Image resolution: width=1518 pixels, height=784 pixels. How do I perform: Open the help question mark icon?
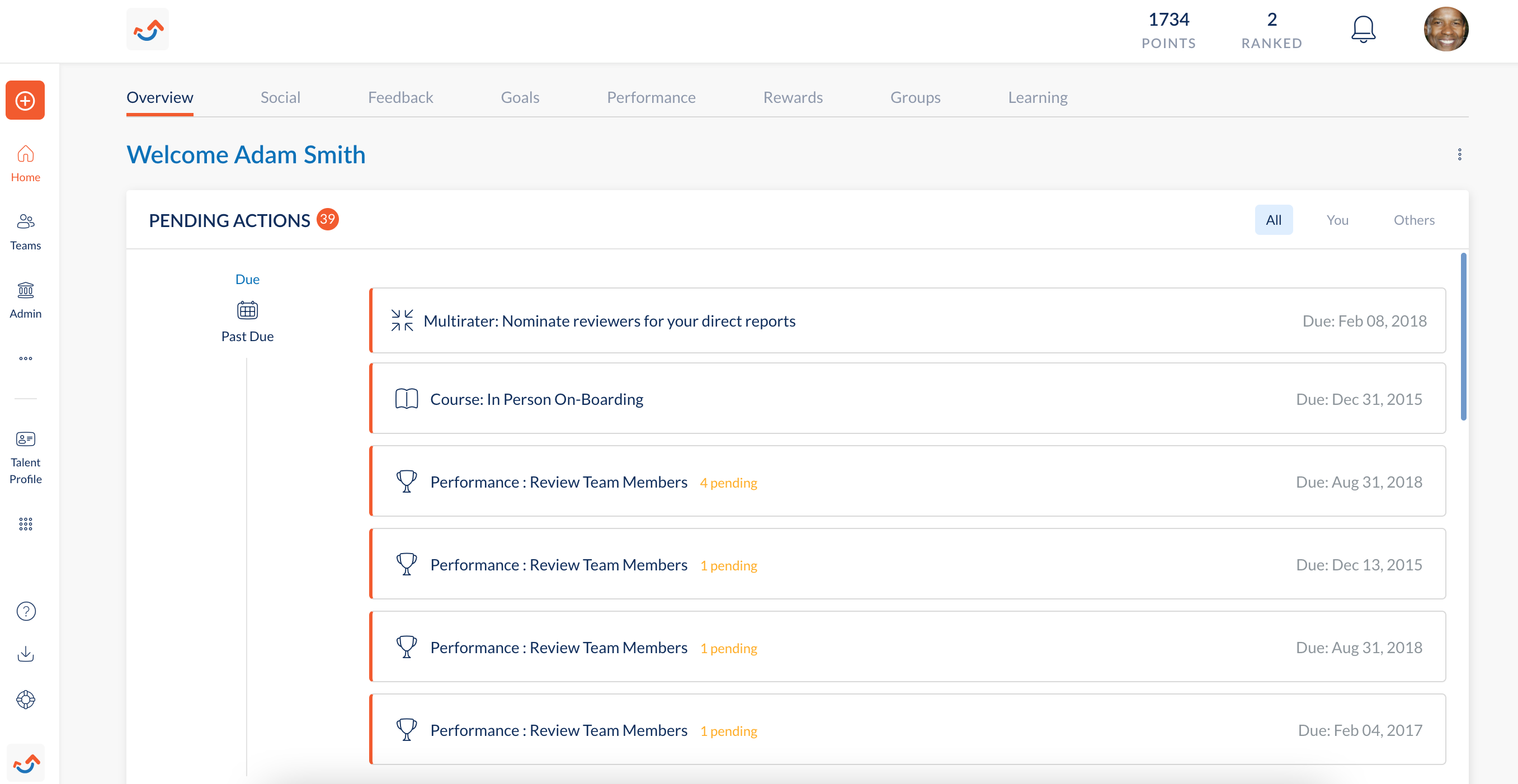point(25,611)
